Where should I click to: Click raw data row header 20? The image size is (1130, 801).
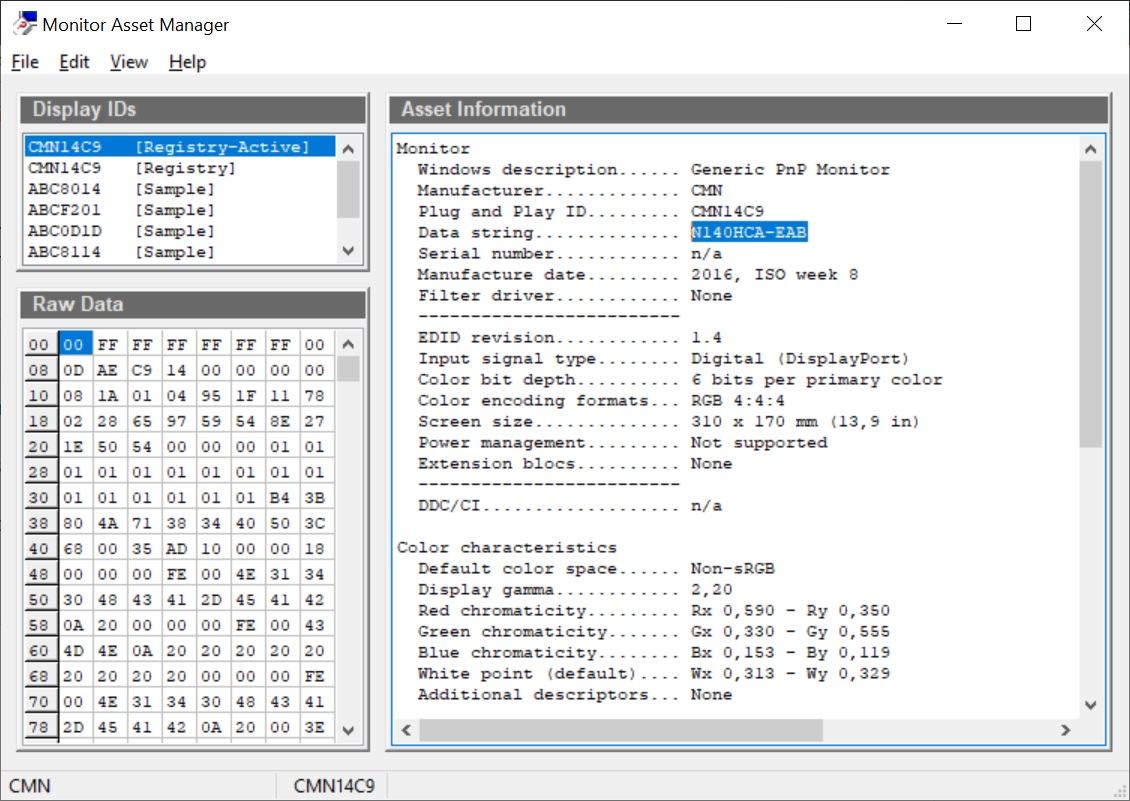click(x=39, y=446)
